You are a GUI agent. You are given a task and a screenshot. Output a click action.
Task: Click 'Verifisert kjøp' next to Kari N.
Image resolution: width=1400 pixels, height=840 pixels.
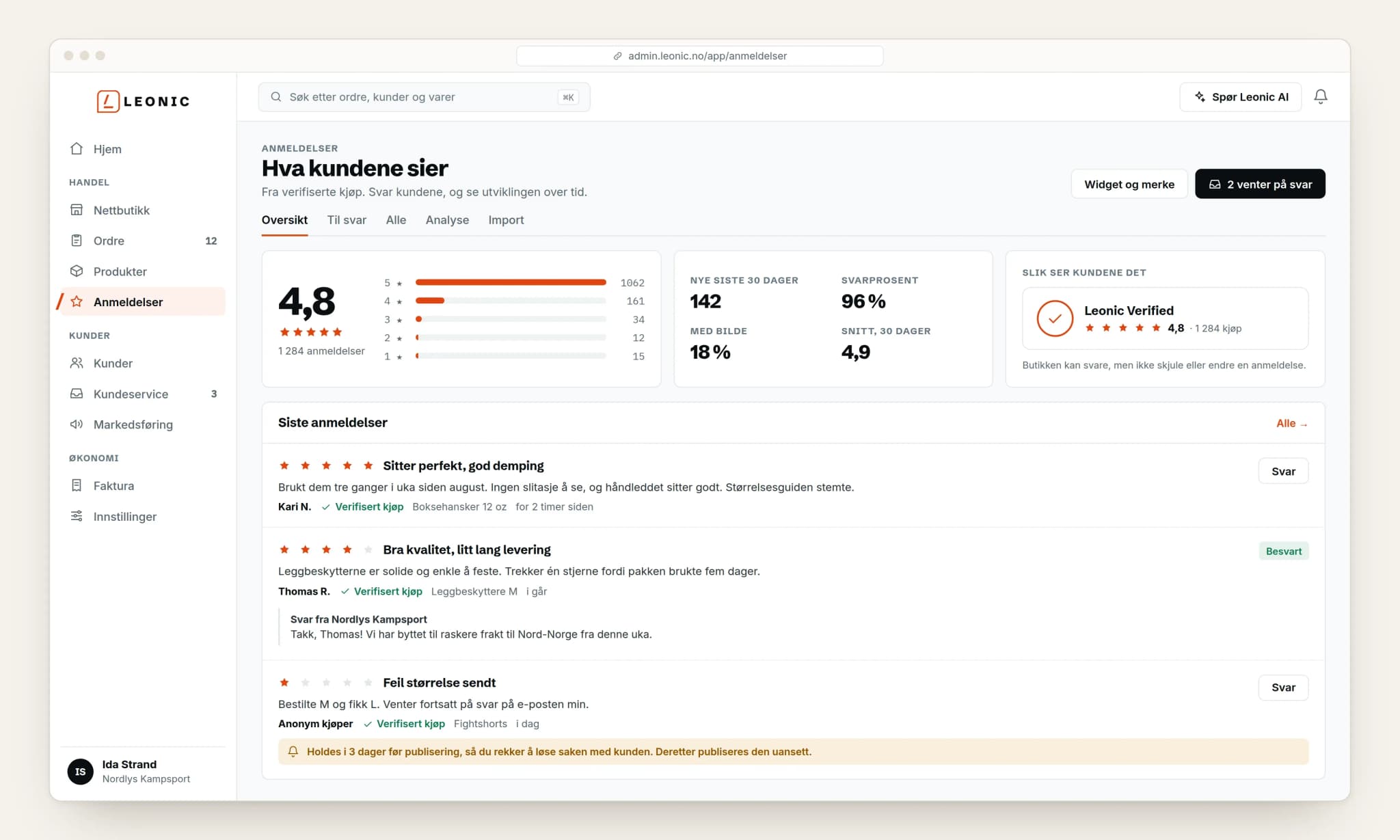tap(363, 506)
